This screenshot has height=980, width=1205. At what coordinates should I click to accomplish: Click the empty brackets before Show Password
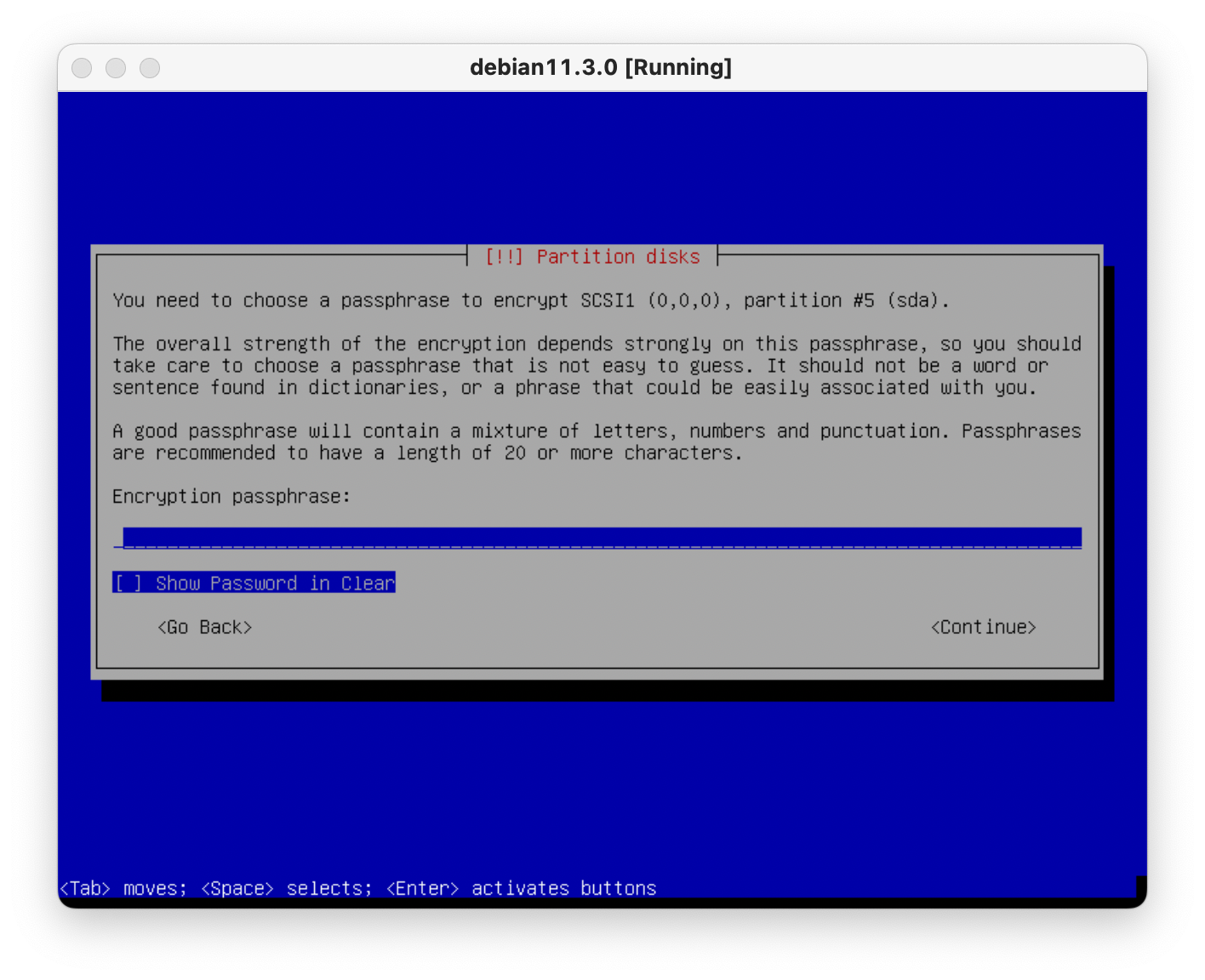128,584
